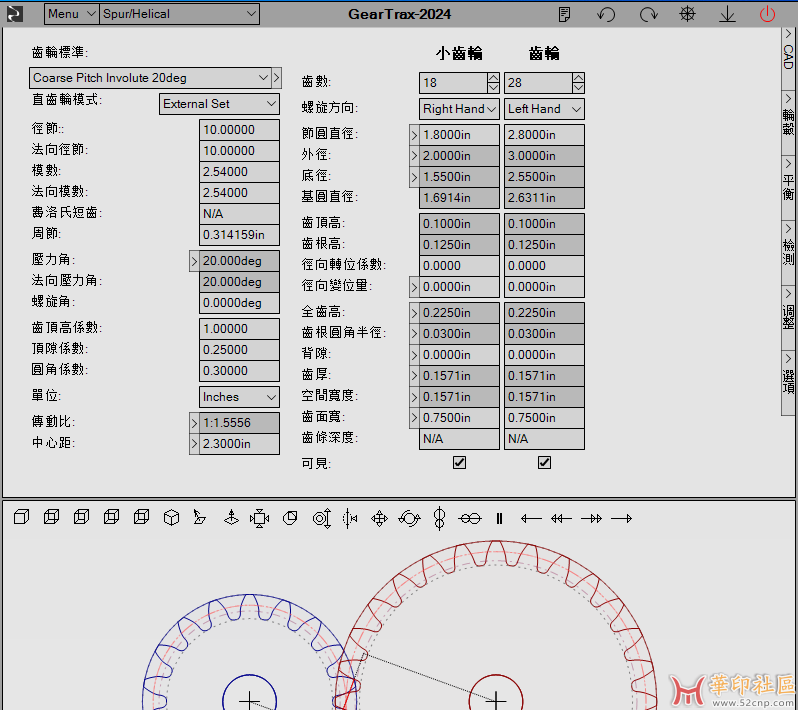Expand arrow next to 齒面寬 0.7500in

(414, 418)
